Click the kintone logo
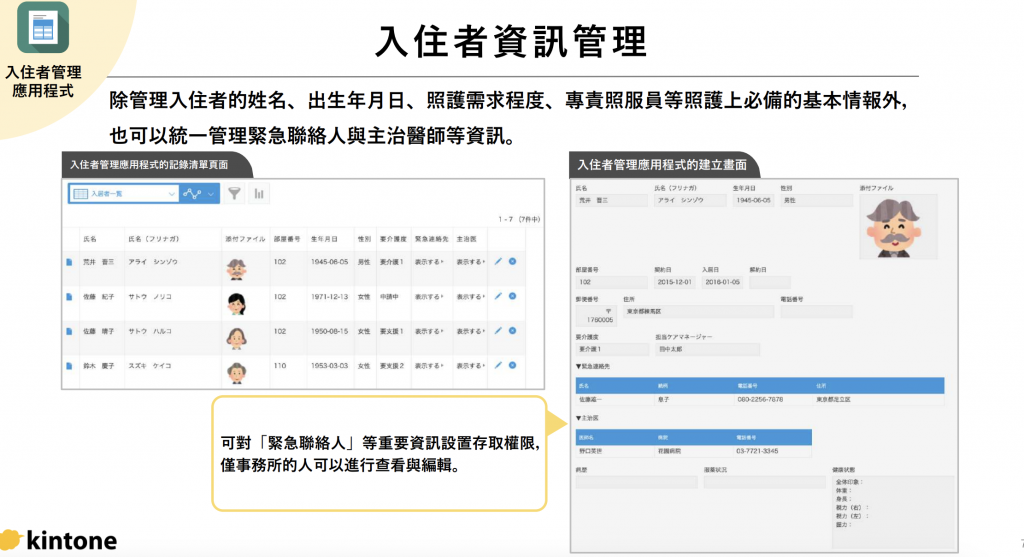The width and height of the screenshot is (1024, 557). tap(59, 540)
